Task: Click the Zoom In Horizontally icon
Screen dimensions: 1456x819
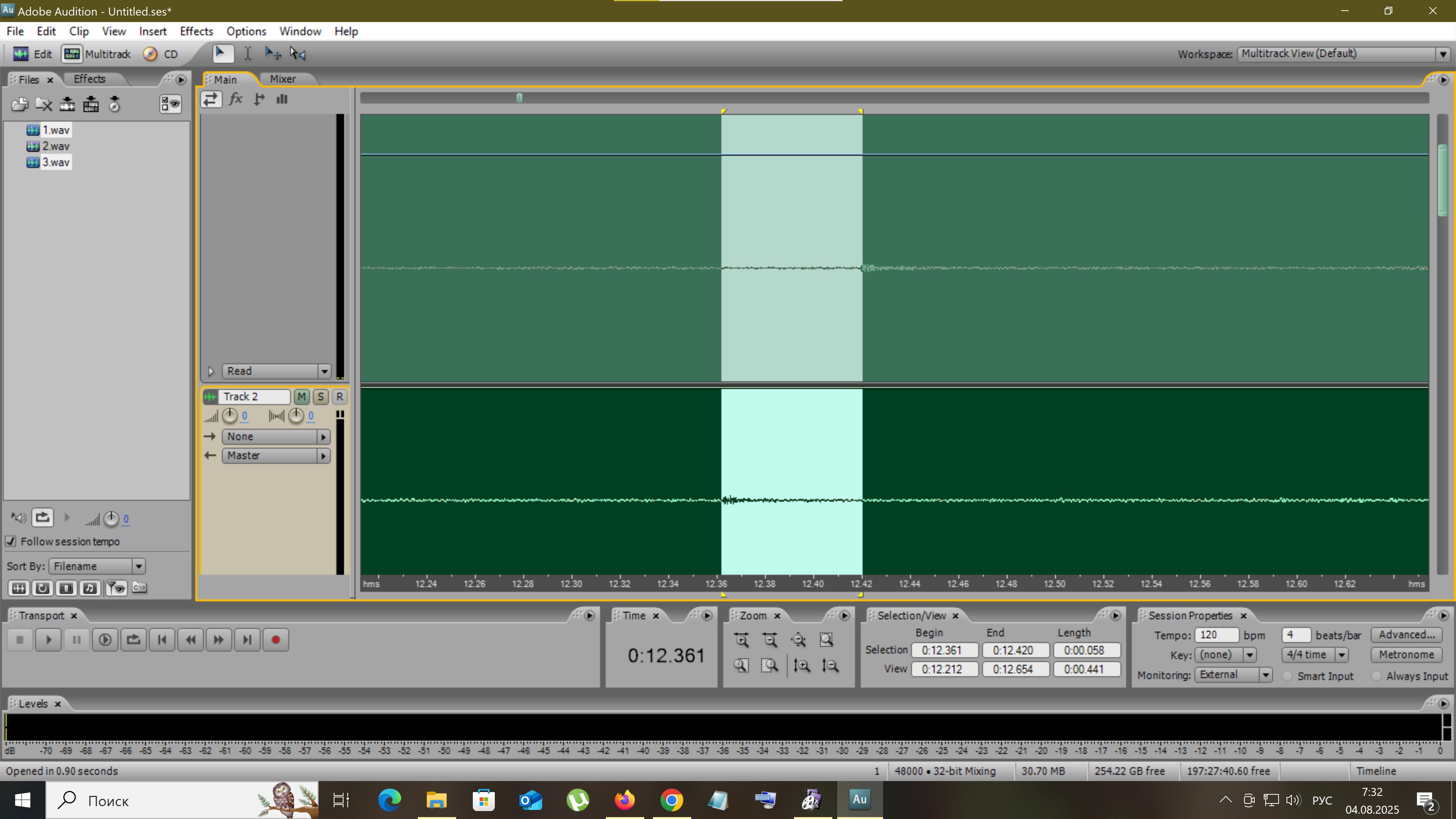Action: [742, 640]
